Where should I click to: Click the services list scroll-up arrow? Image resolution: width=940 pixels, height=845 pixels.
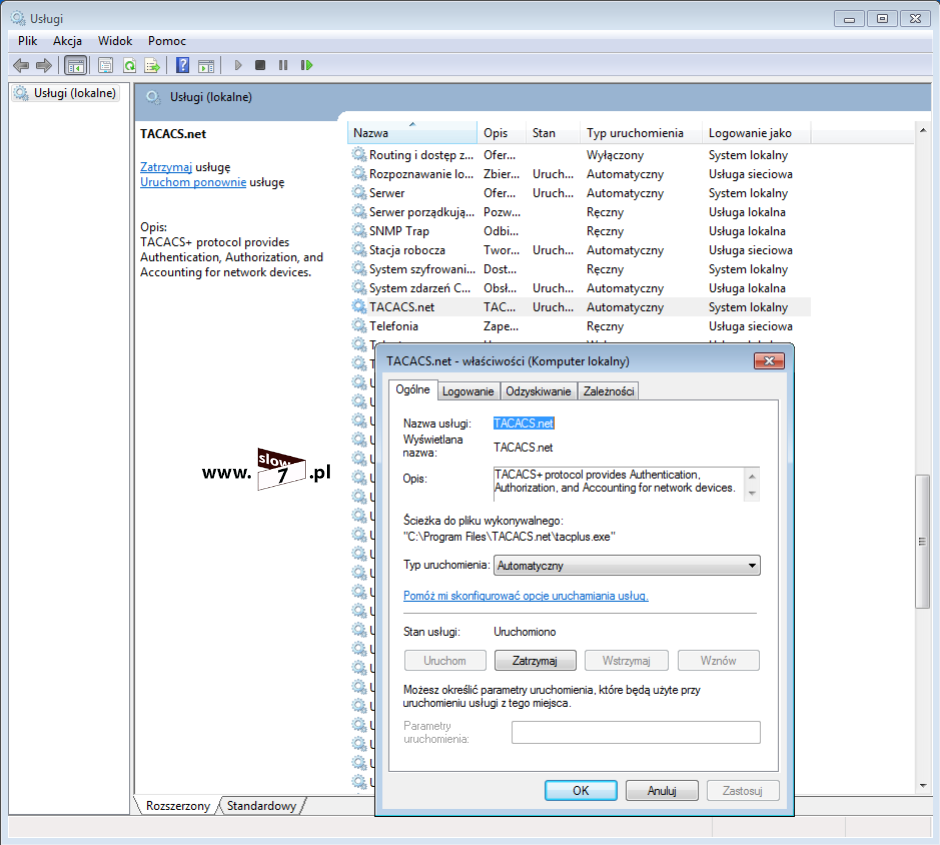[923, 130]
